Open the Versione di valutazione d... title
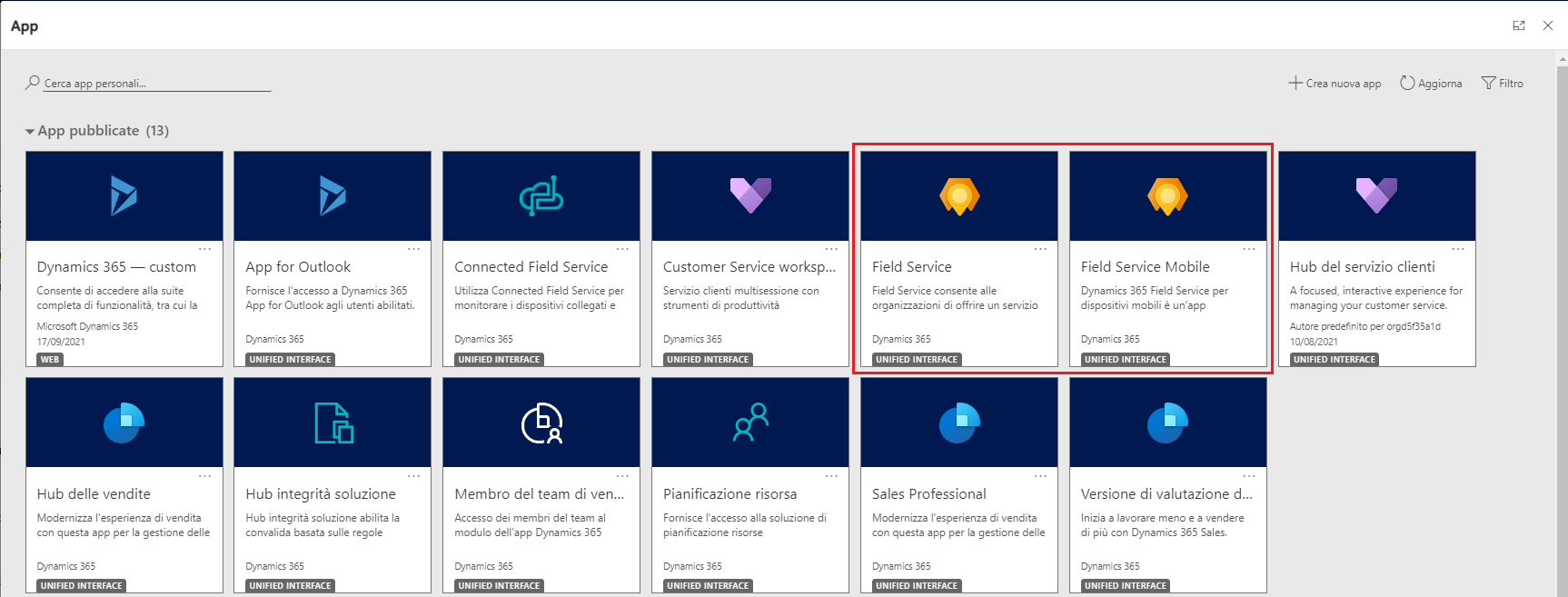This screenshot has width=1568, height=597. click(x=1166, y=494)
